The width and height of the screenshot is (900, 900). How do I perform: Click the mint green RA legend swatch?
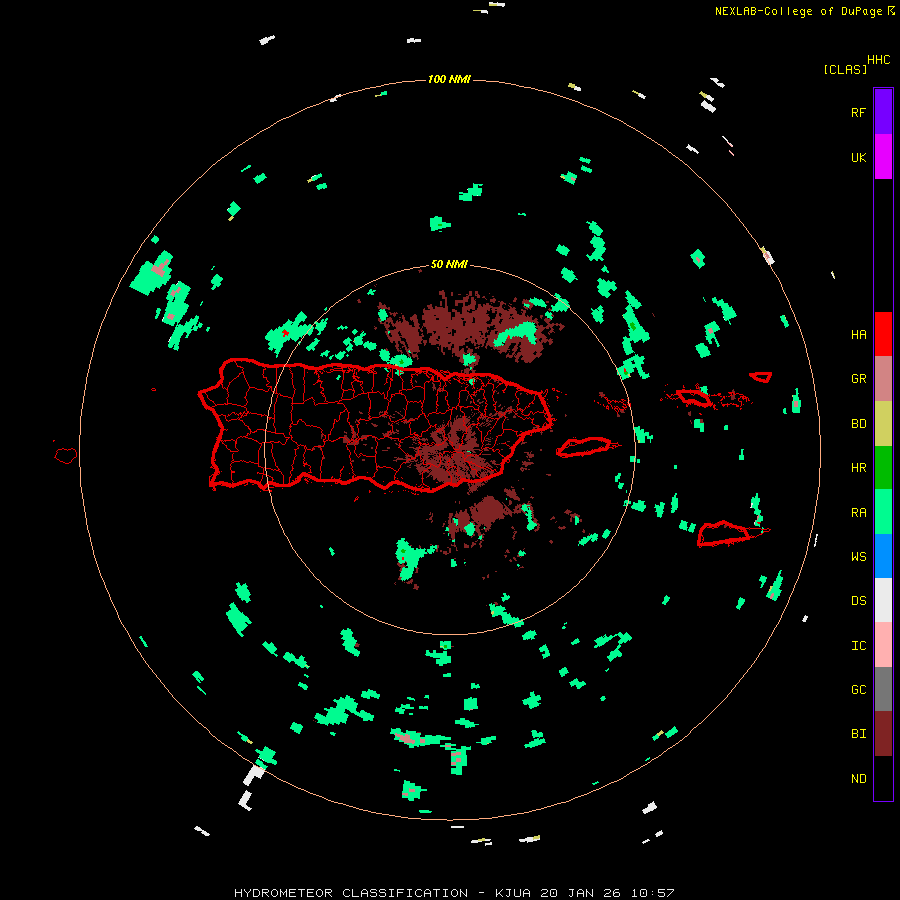pyautogui.click(x=883, y=512)
